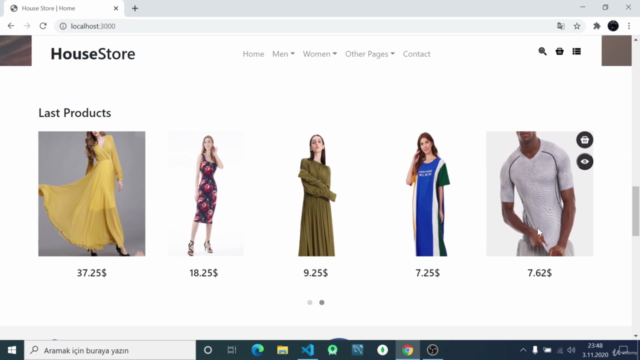Select the second carousel dot indicator

tap(322, 302)
